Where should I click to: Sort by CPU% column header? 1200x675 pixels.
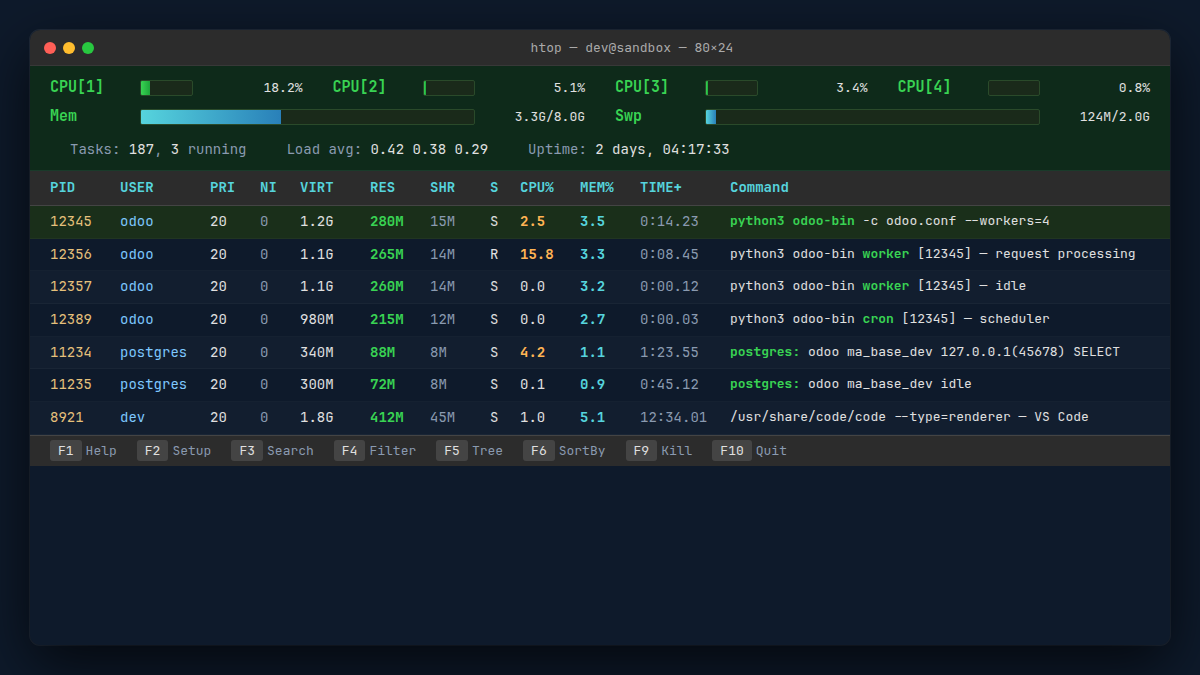(x=537, y=188)
